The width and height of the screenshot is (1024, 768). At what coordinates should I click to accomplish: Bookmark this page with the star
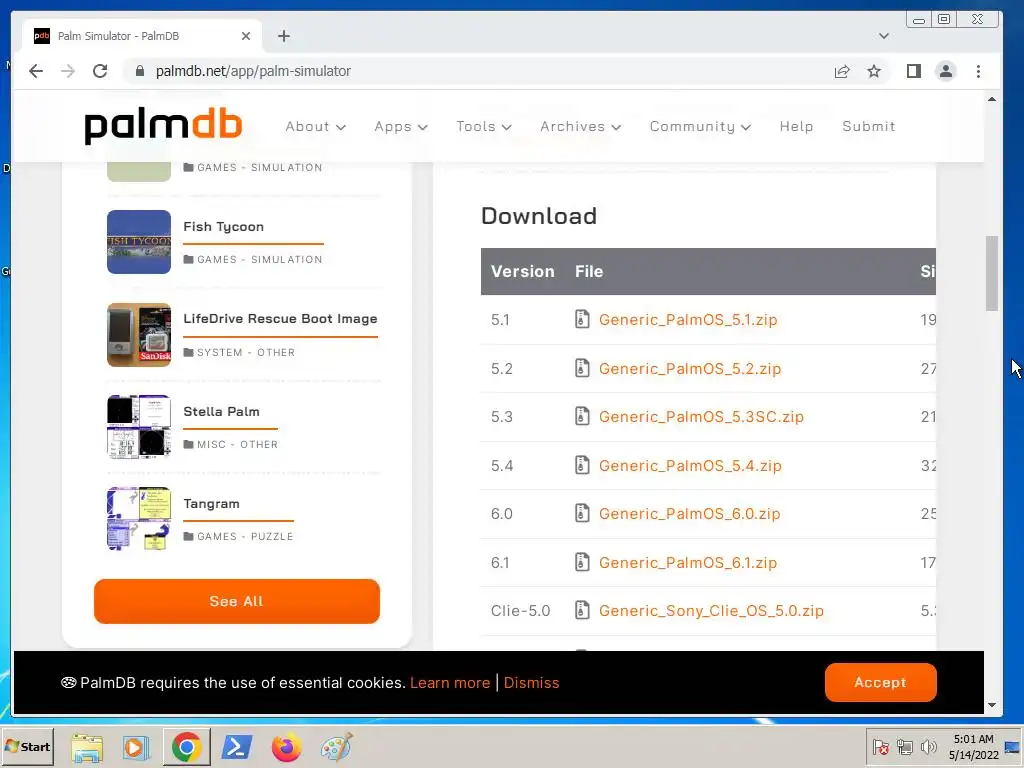coord(874,71)
